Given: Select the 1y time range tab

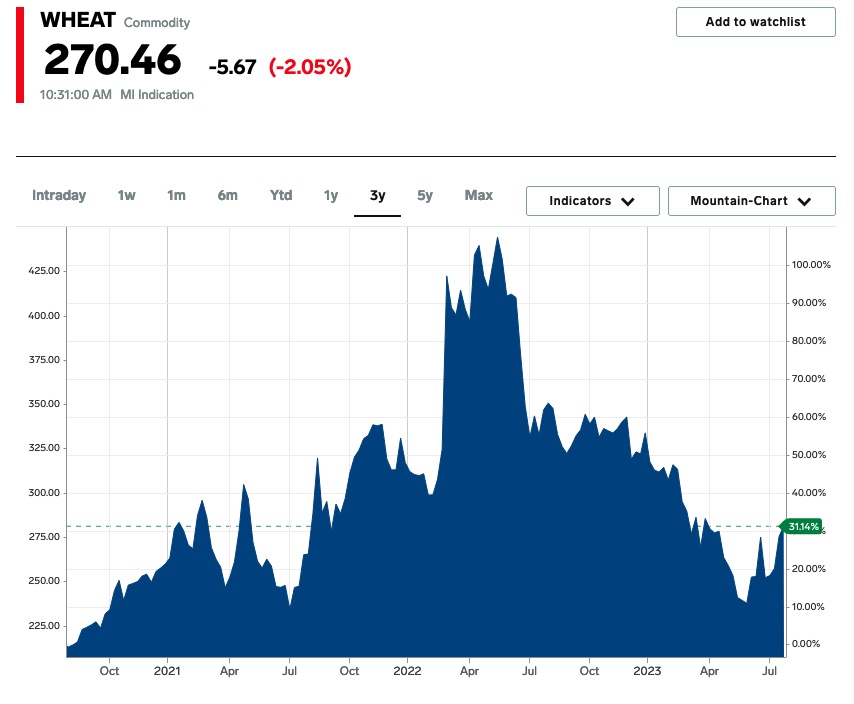Looking at the screenshot, I should [331, 195].
